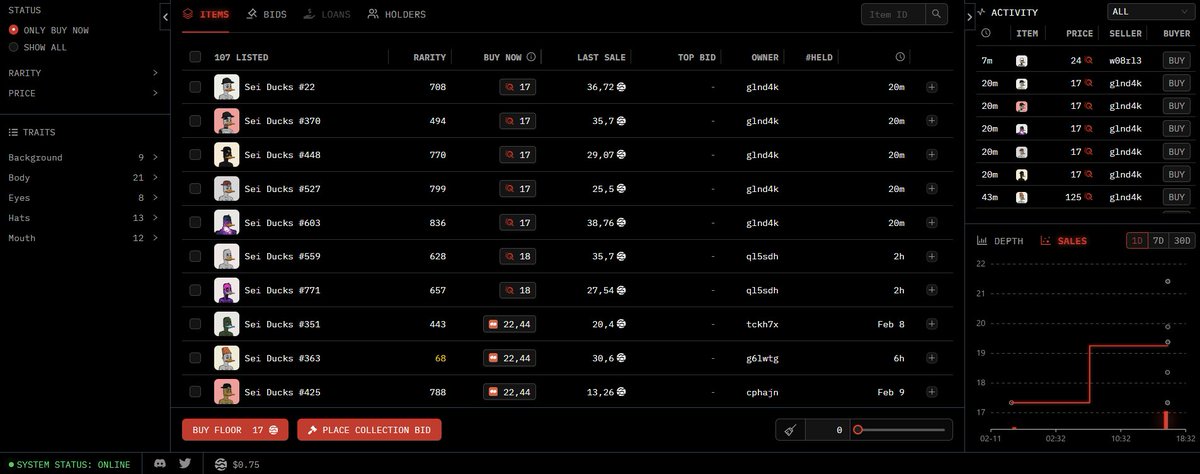
Task: Collapse the left filter panel arrow
Action: pyautogui.click(x=165, y=17)
